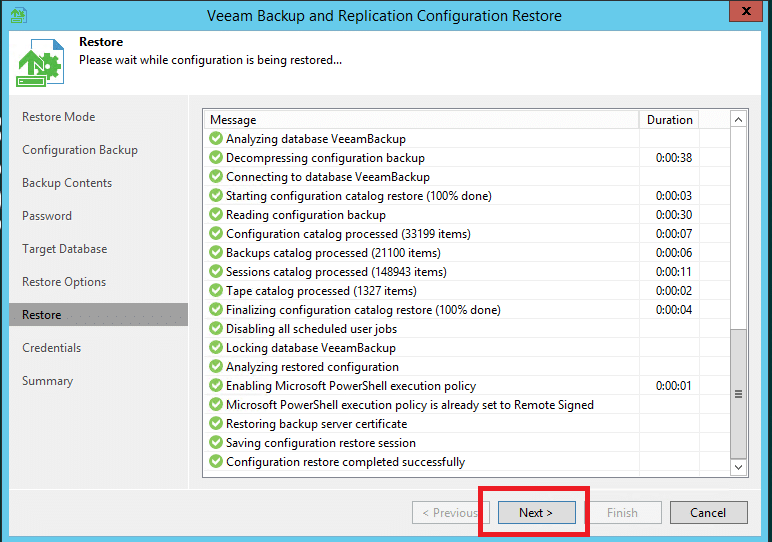Select the 'Analyzing database VeeamBackup' message text
Image resolution: width=772 pixels, height=542 pixels.
316,139
